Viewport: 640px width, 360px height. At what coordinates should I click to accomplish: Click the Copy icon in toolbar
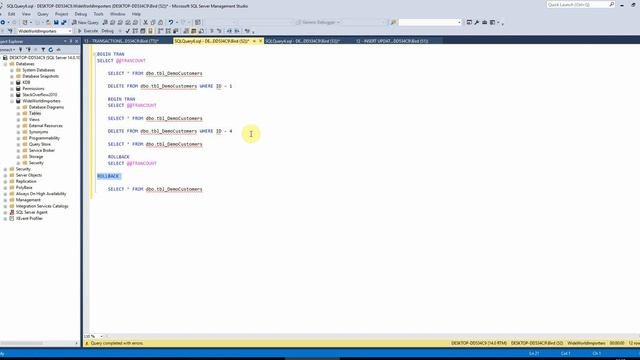coord(153,22)
